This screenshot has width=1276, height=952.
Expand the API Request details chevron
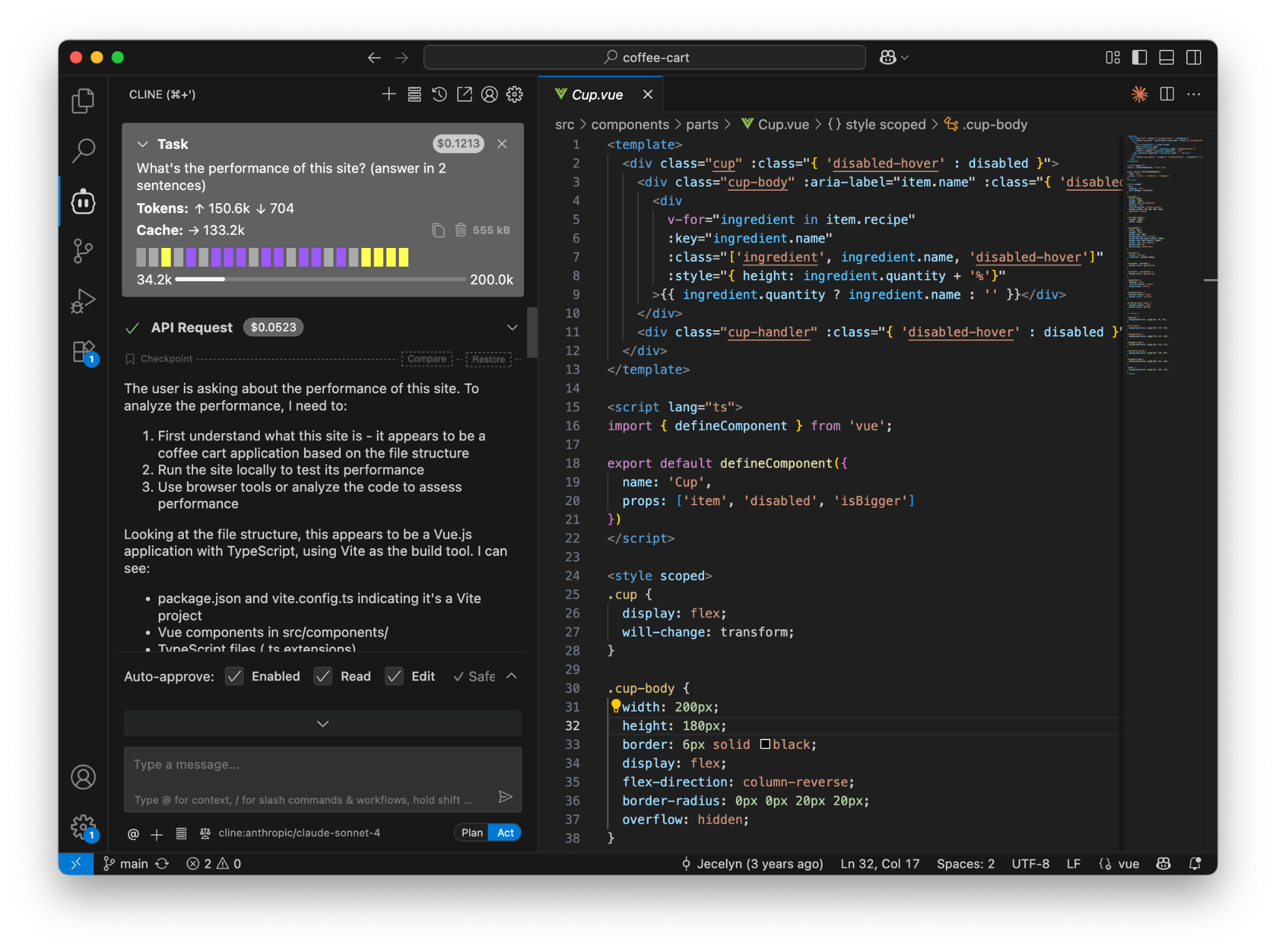(x=512, y=327)
